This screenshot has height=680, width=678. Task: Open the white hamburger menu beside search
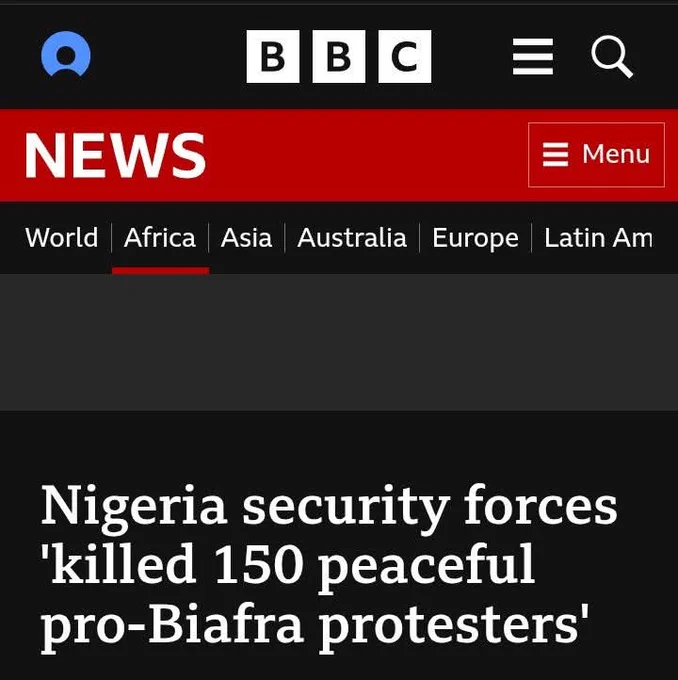click(533, 56)
